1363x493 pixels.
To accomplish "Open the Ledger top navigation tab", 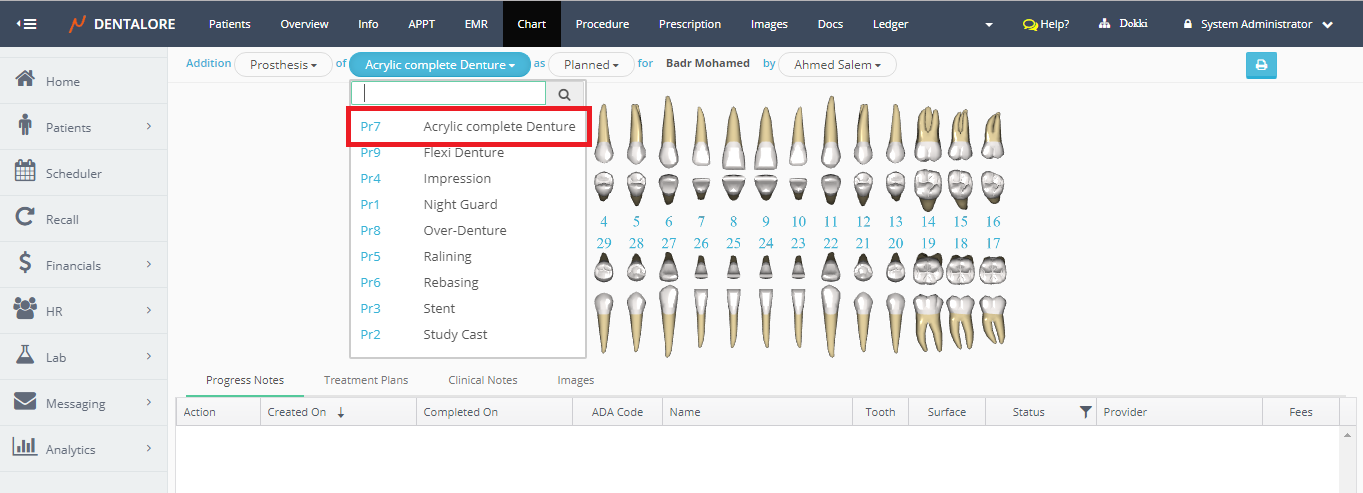I will pyautogui.click(x=890, y=24).
